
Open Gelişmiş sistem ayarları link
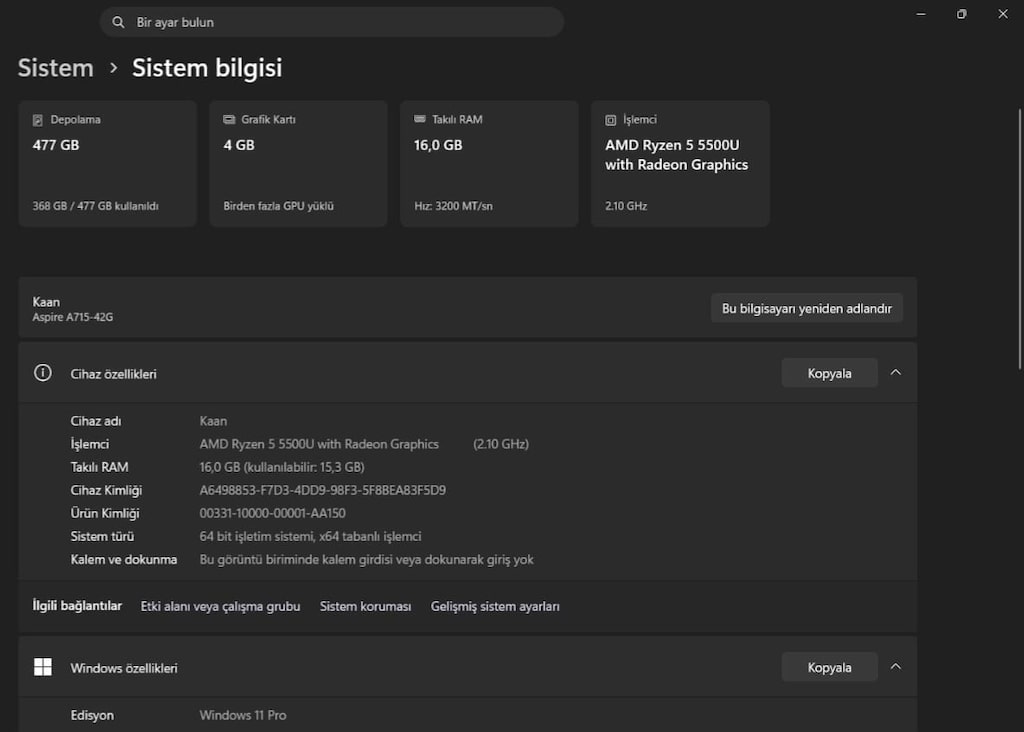coord(495,607)
